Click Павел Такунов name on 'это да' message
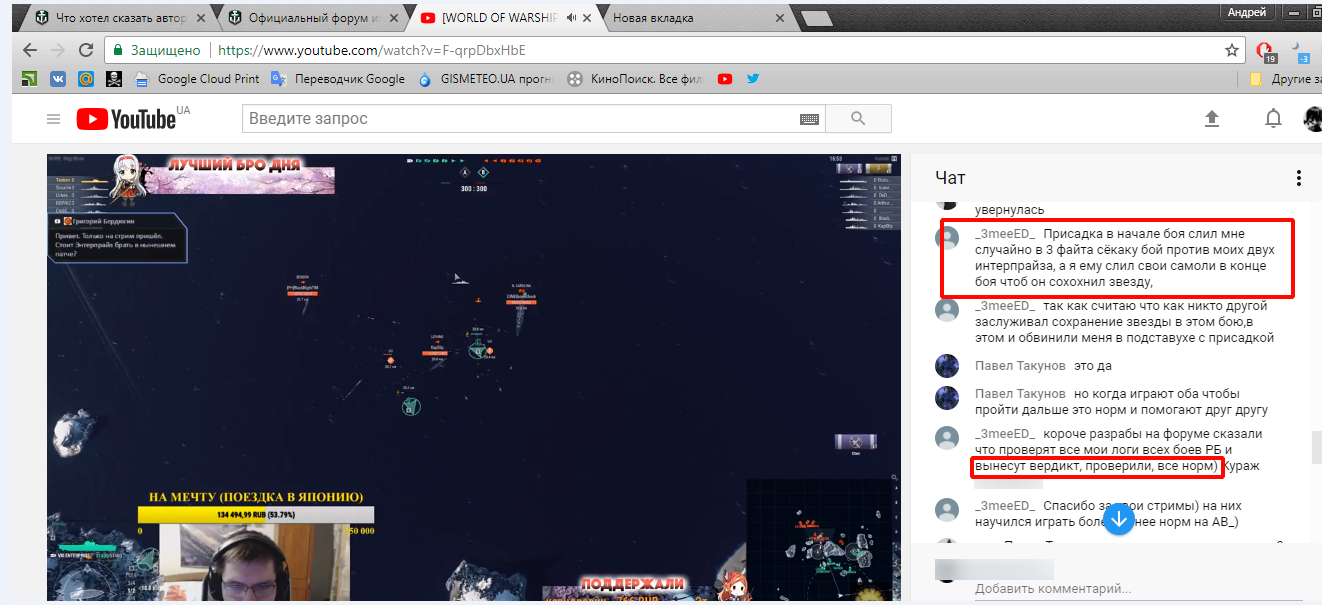Image resolution: width=1322 pixels, height=605 pixels. [1019, 366]
